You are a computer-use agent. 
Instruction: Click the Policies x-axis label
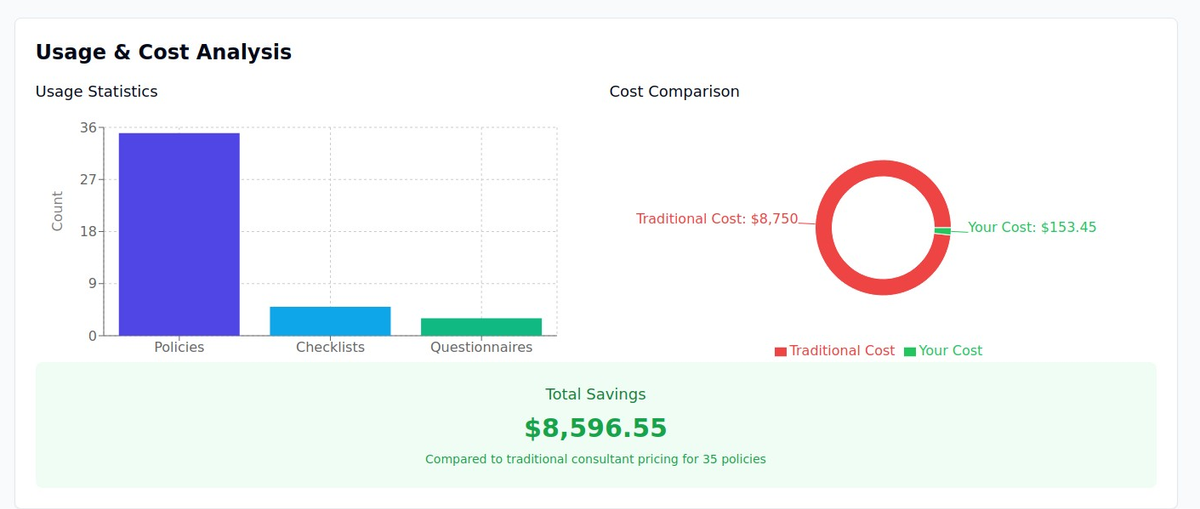tap(179, 348)
